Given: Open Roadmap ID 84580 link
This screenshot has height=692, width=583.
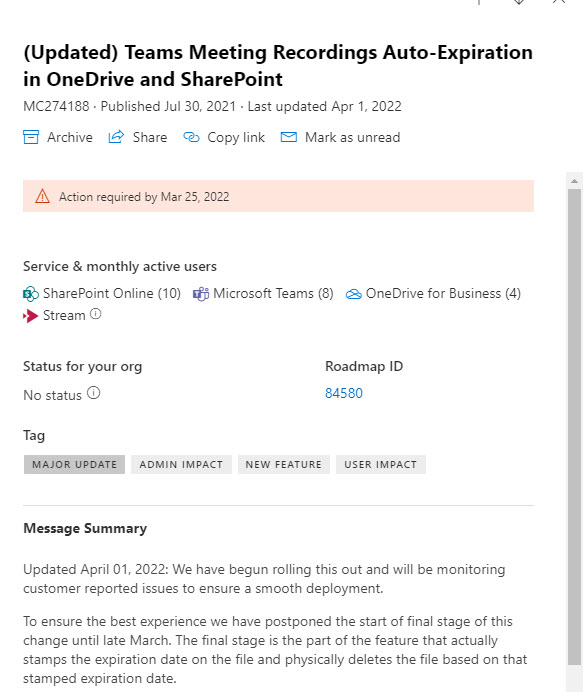Looking at the screenshot, I should [344, 393].
